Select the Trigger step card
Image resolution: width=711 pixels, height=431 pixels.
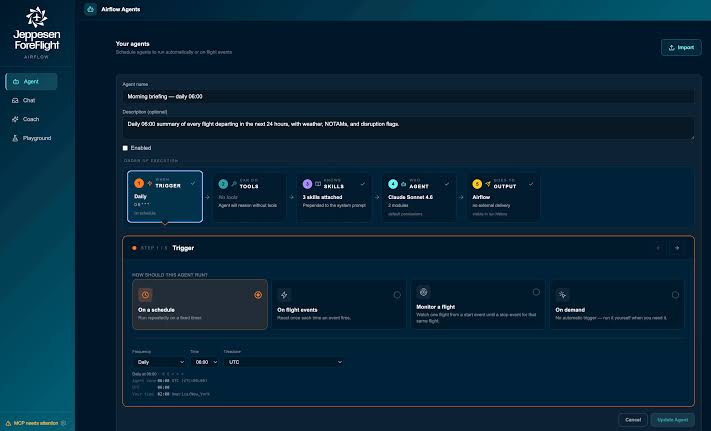(165, 197)
